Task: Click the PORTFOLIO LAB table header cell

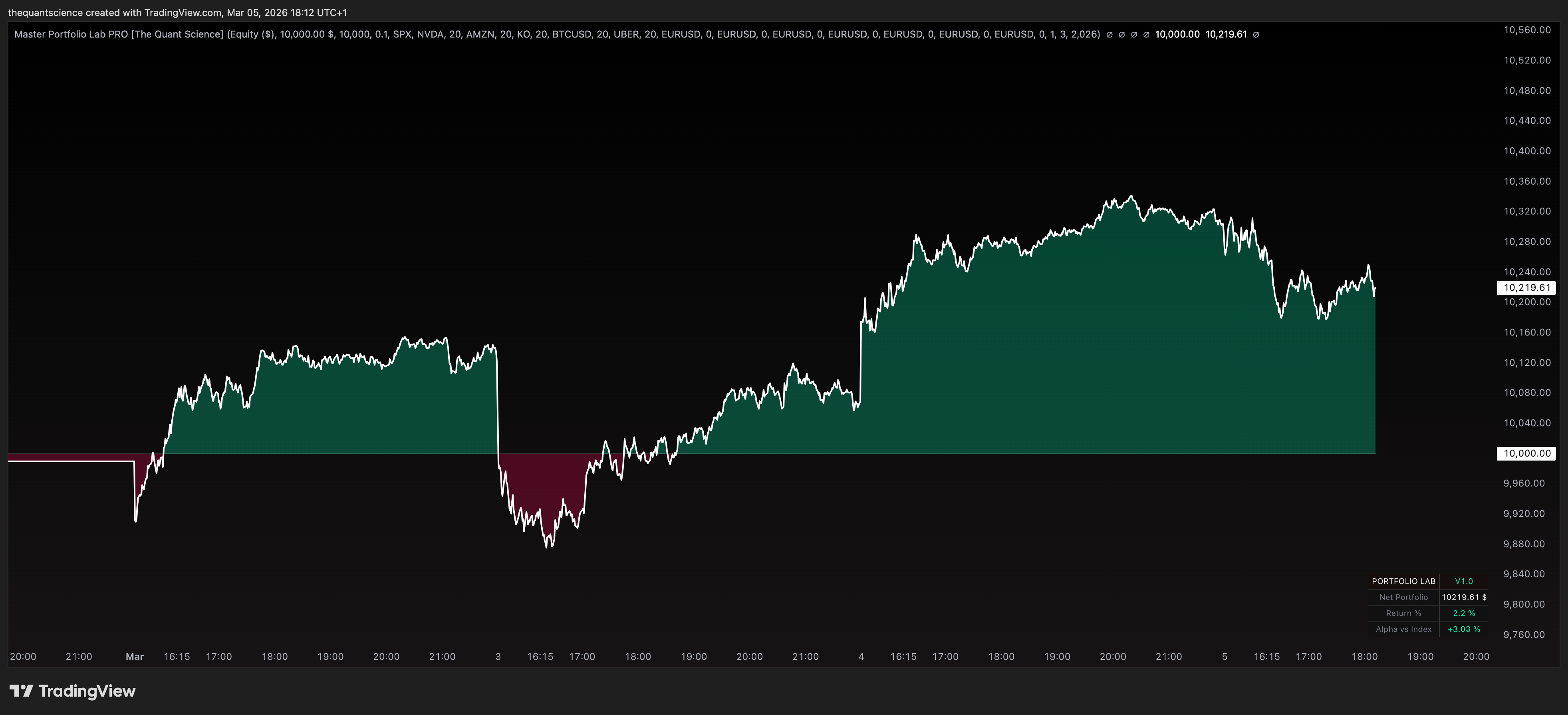Action: [x=1403, y=581]
